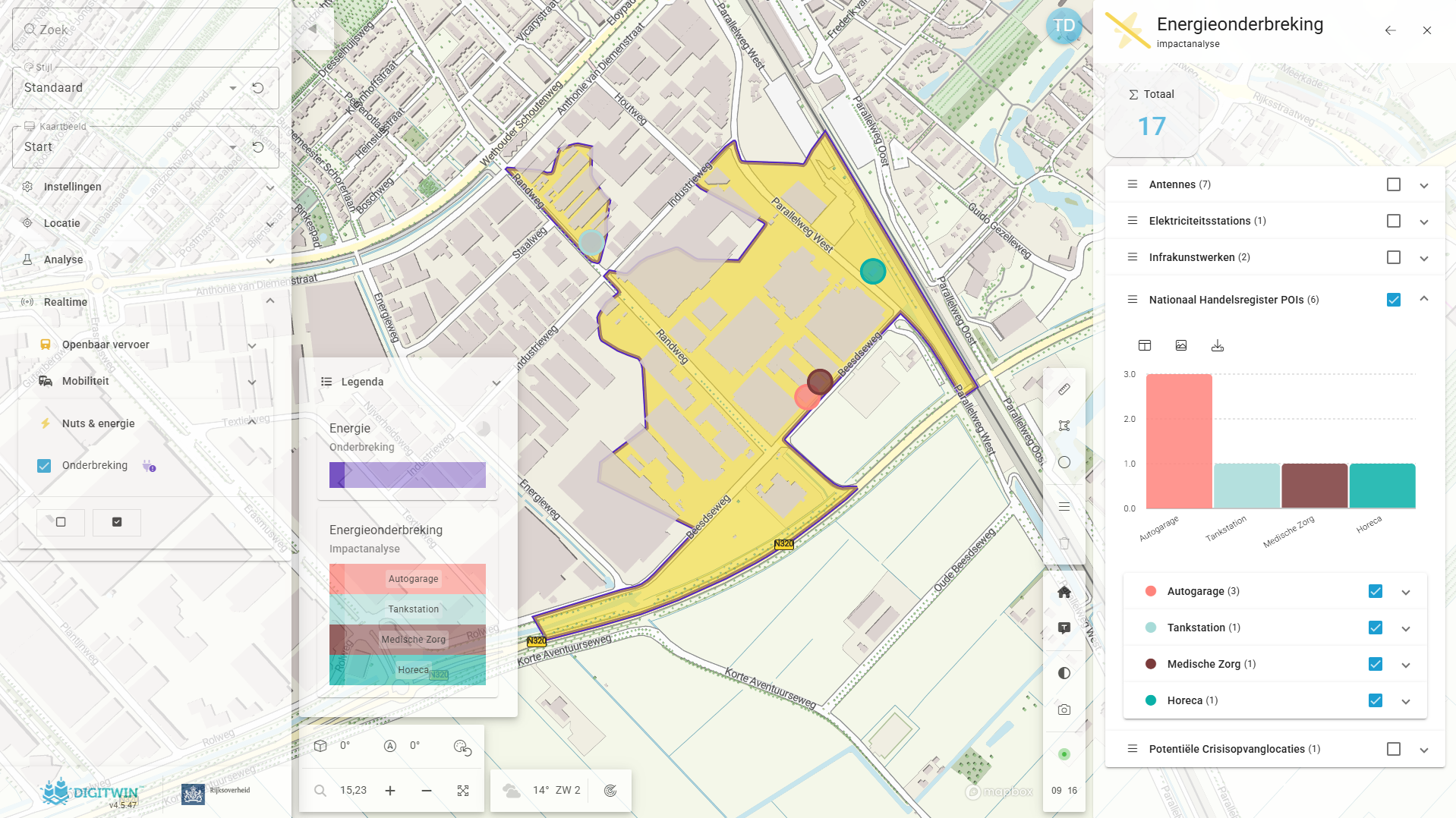
Task: Show the chart as table view
Action: [1145, 345]
